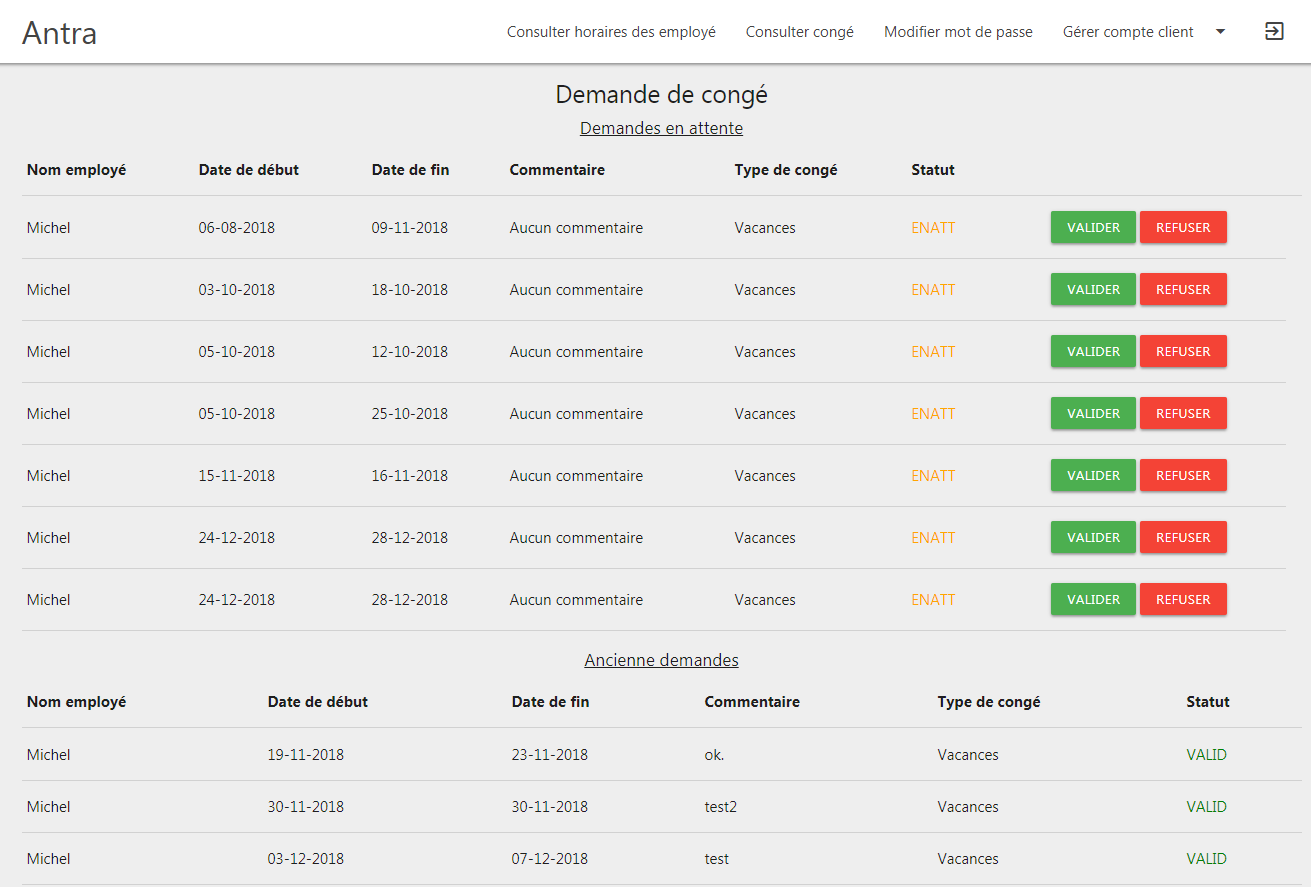Open the Consulter congé page

pos(800,32)
